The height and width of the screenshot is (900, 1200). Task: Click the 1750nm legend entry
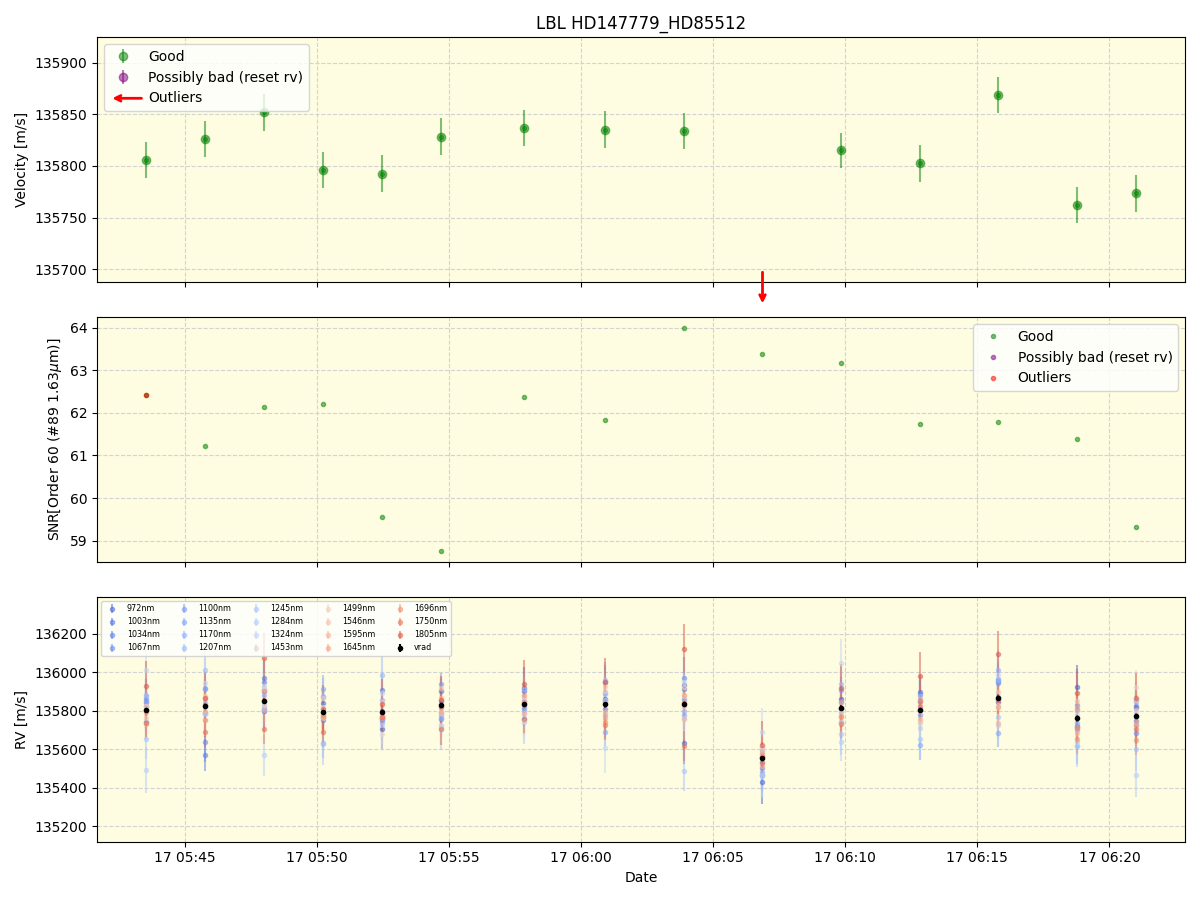click(x=422, y=621)
